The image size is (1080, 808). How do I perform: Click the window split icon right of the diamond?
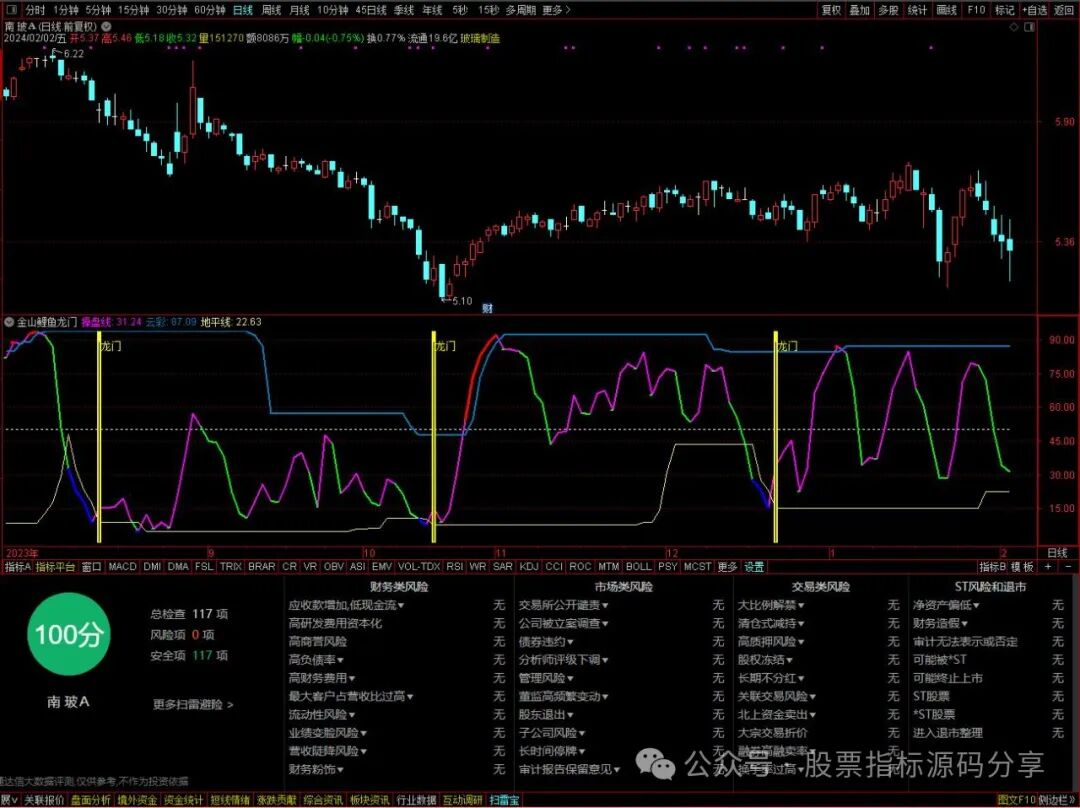(x=1029, y=27)
